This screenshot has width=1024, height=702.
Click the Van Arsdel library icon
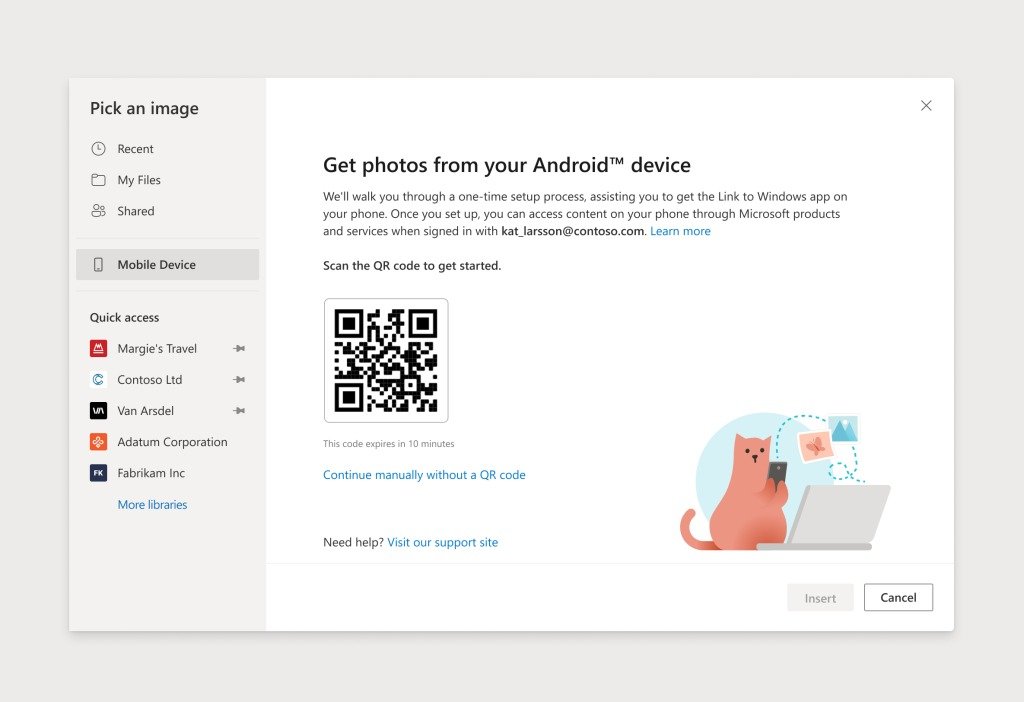coord(98,411)
